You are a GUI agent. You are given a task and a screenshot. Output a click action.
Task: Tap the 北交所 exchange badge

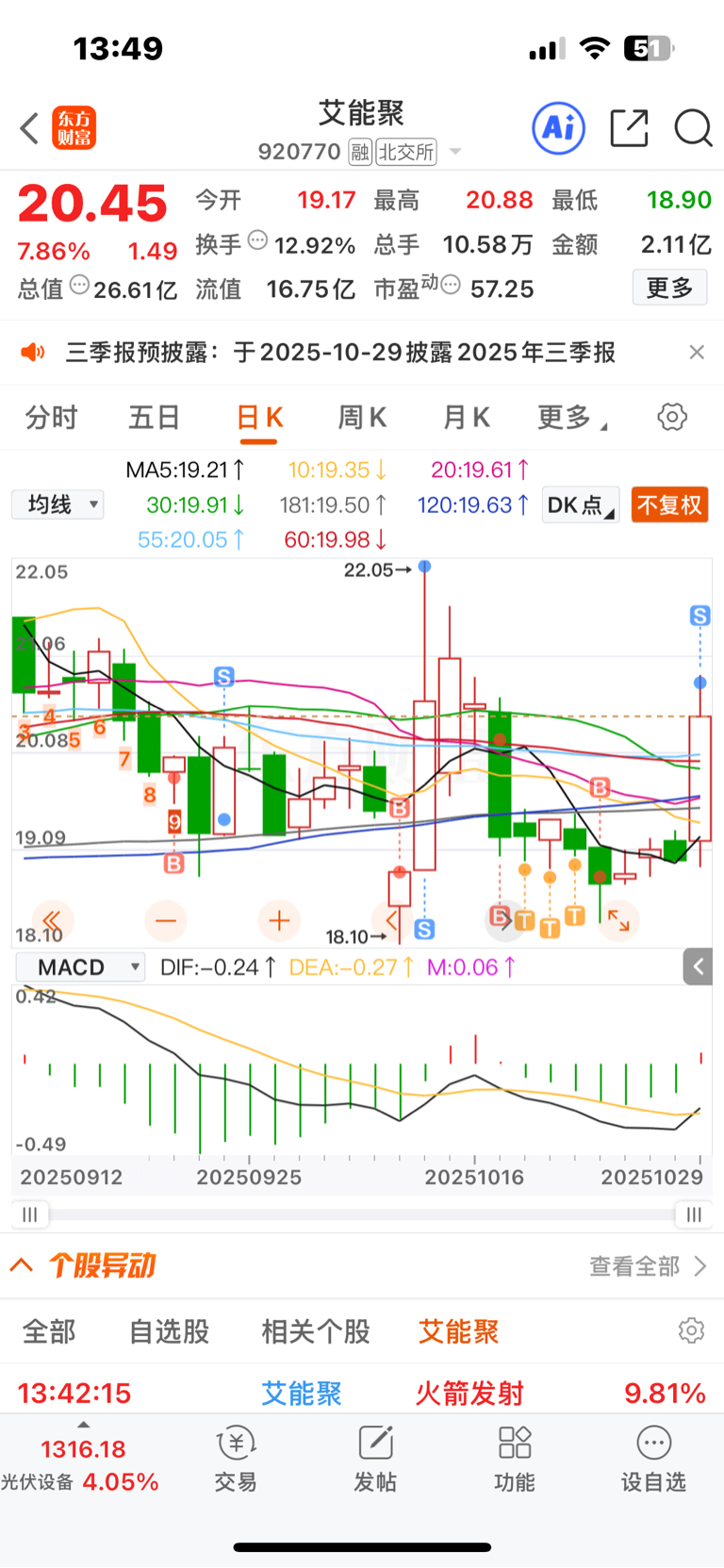(406, 152)
